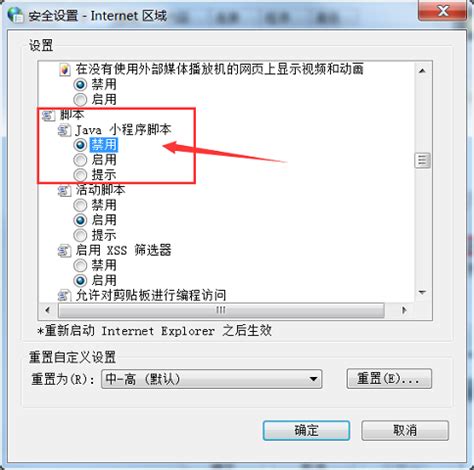Select 启用 under Java 小程序脚本
Image resolution: width=474 pixels, height=470 pixels.
click(x=80, y=160)
